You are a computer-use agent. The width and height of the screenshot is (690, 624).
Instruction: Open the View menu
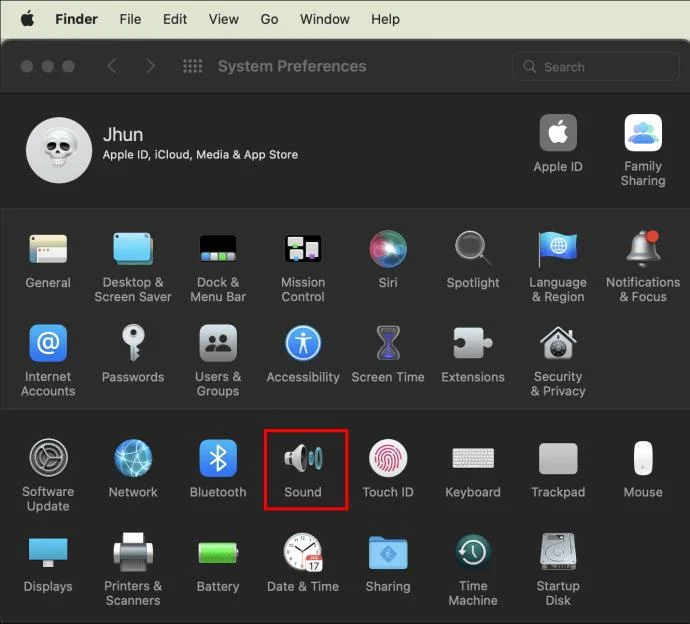coord(224,19)
